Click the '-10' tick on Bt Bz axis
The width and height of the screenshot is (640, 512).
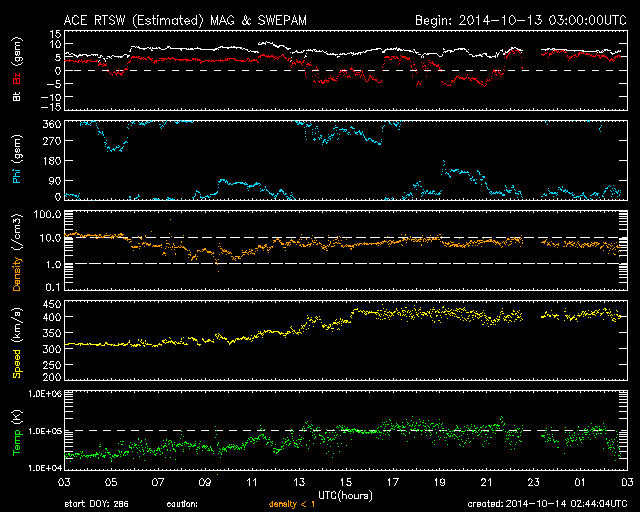(51, 97)
